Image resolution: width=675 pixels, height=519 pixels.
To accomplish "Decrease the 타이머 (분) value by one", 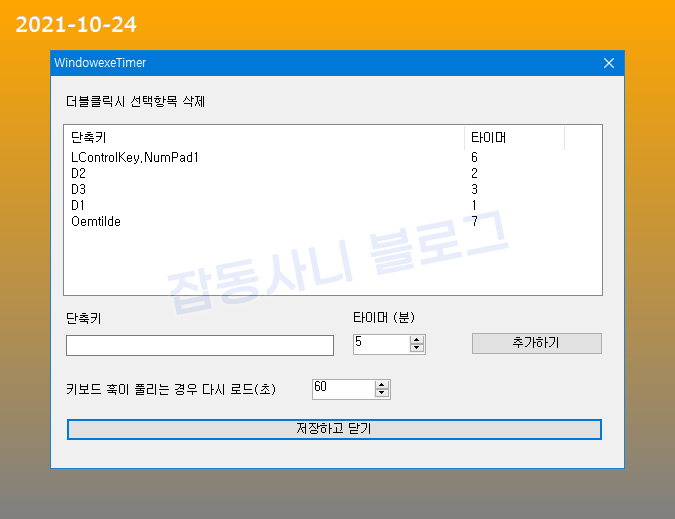I will (416, 349).
